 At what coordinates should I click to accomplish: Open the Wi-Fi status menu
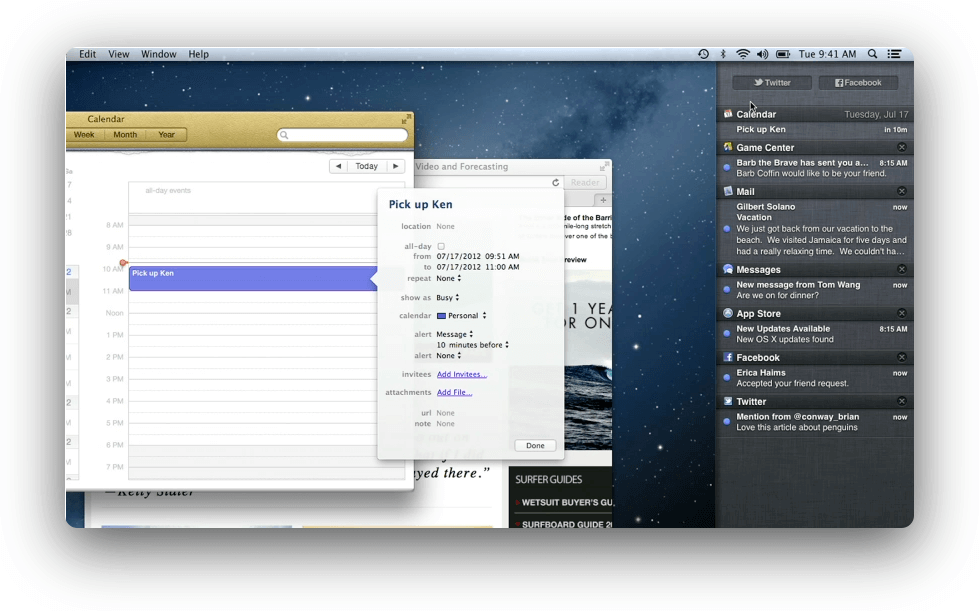pyautogui.click(x=742, y=54)
